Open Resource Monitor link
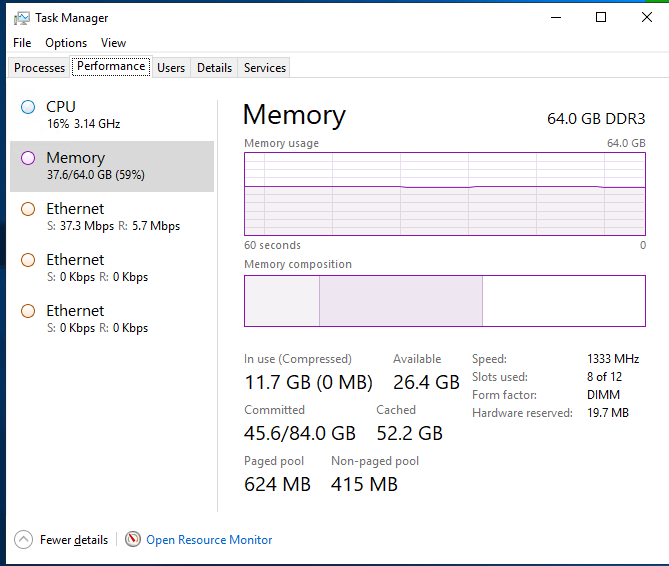Screen dimensions: 669x566 tap(209, 540)
